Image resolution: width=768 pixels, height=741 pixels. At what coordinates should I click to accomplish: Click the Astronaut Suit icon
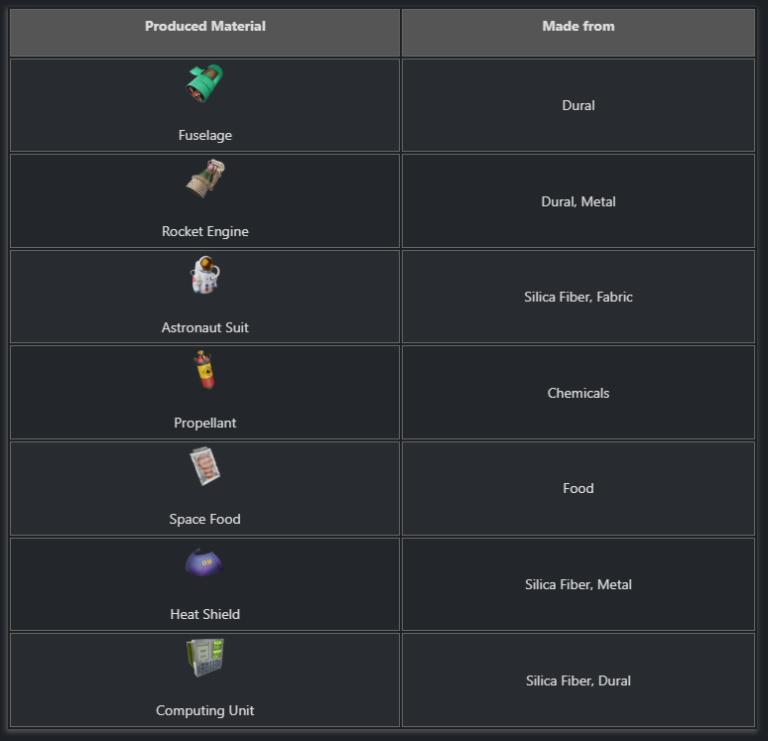205,275
